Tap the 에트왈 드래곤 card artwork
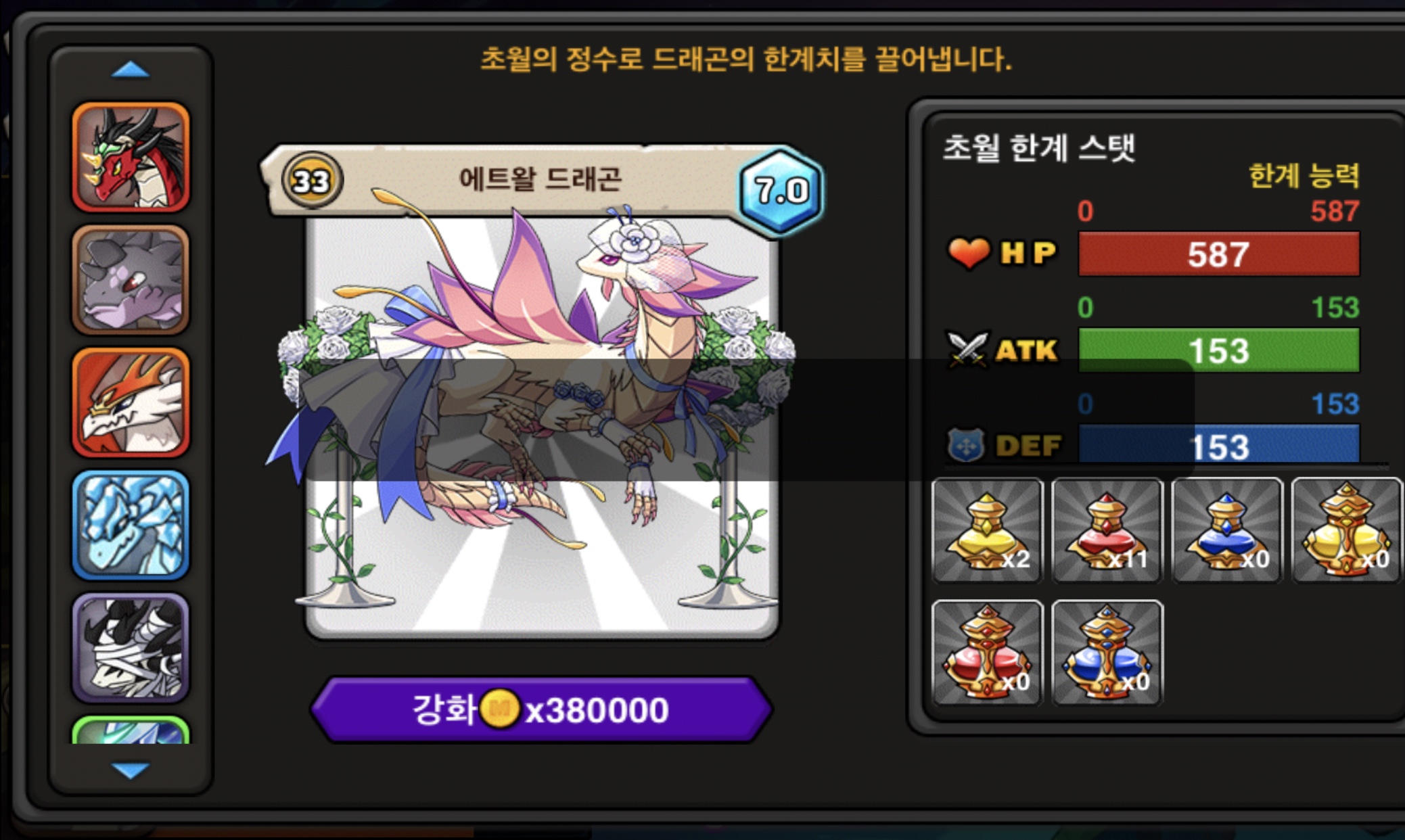 [541, 426]
